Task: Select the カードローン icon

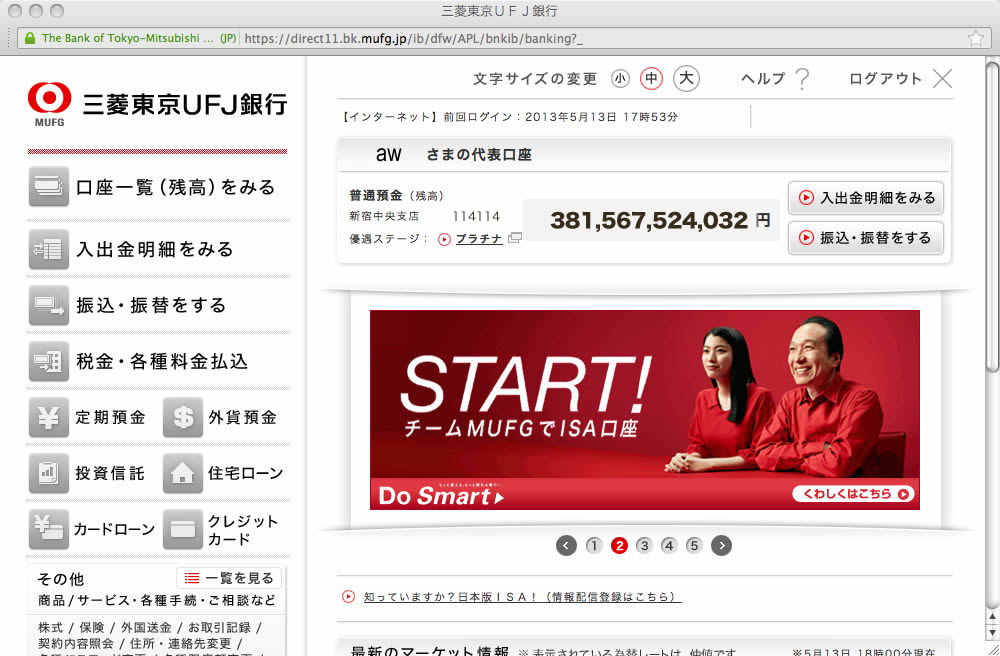Action: [48, 529]
